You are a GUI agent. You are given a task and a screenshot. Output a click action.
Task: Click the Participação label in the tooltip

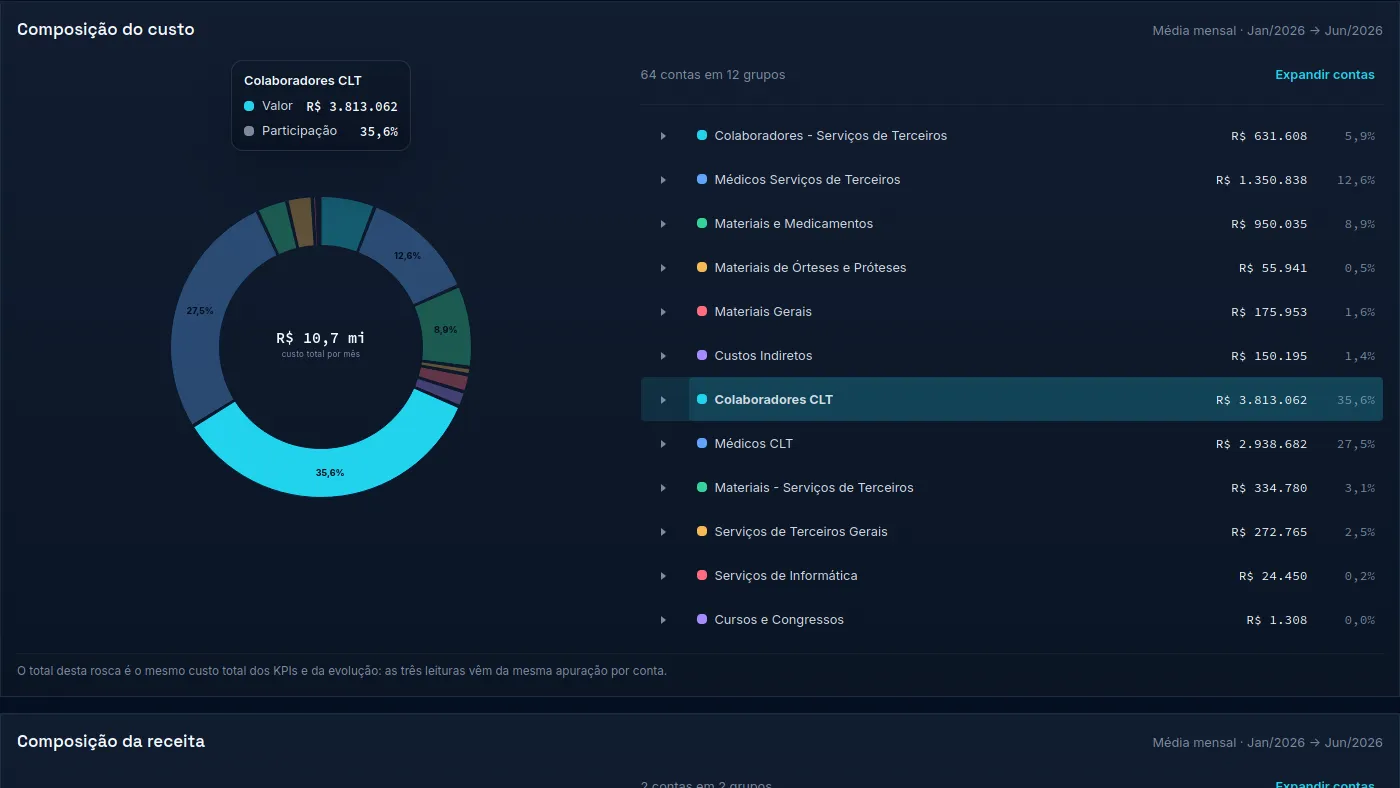point(299,131)
